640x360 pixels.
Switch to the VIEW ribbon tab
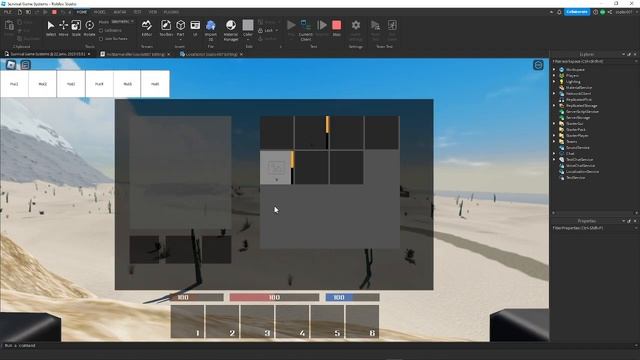click(153, 12)
